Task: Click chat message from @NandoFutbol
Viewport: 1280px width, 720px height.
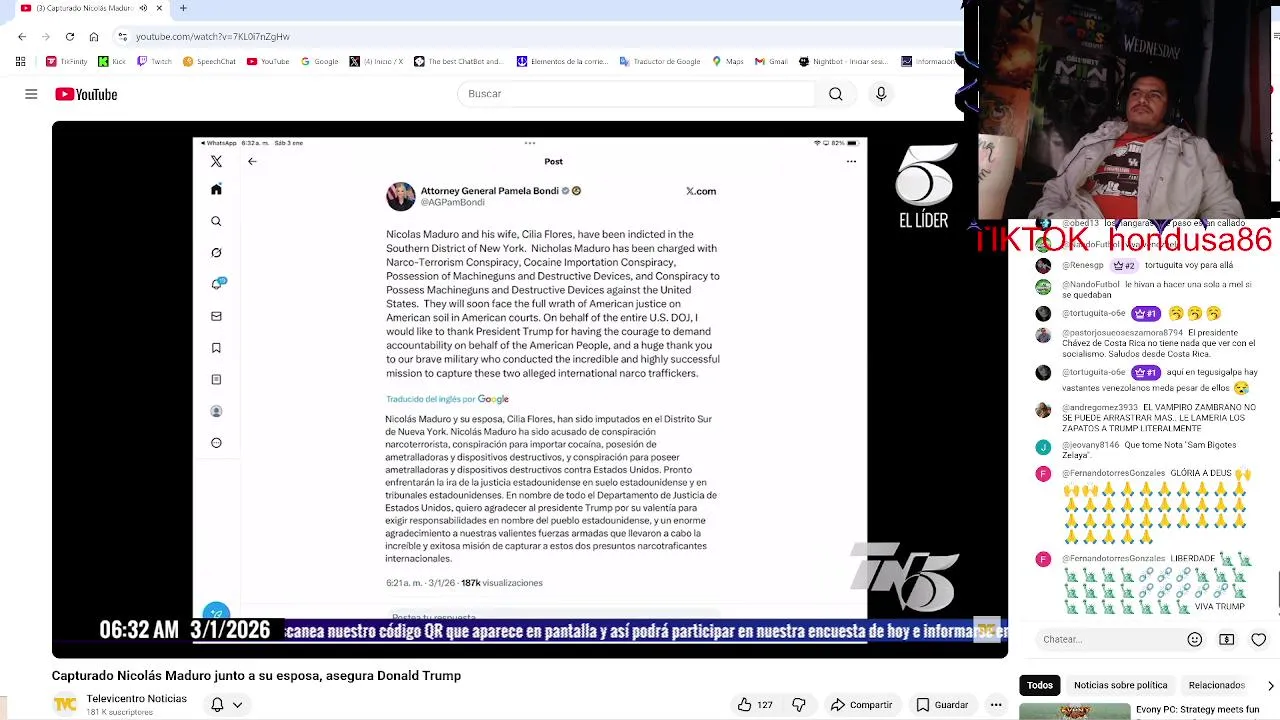Action: tap(1148, 290)
